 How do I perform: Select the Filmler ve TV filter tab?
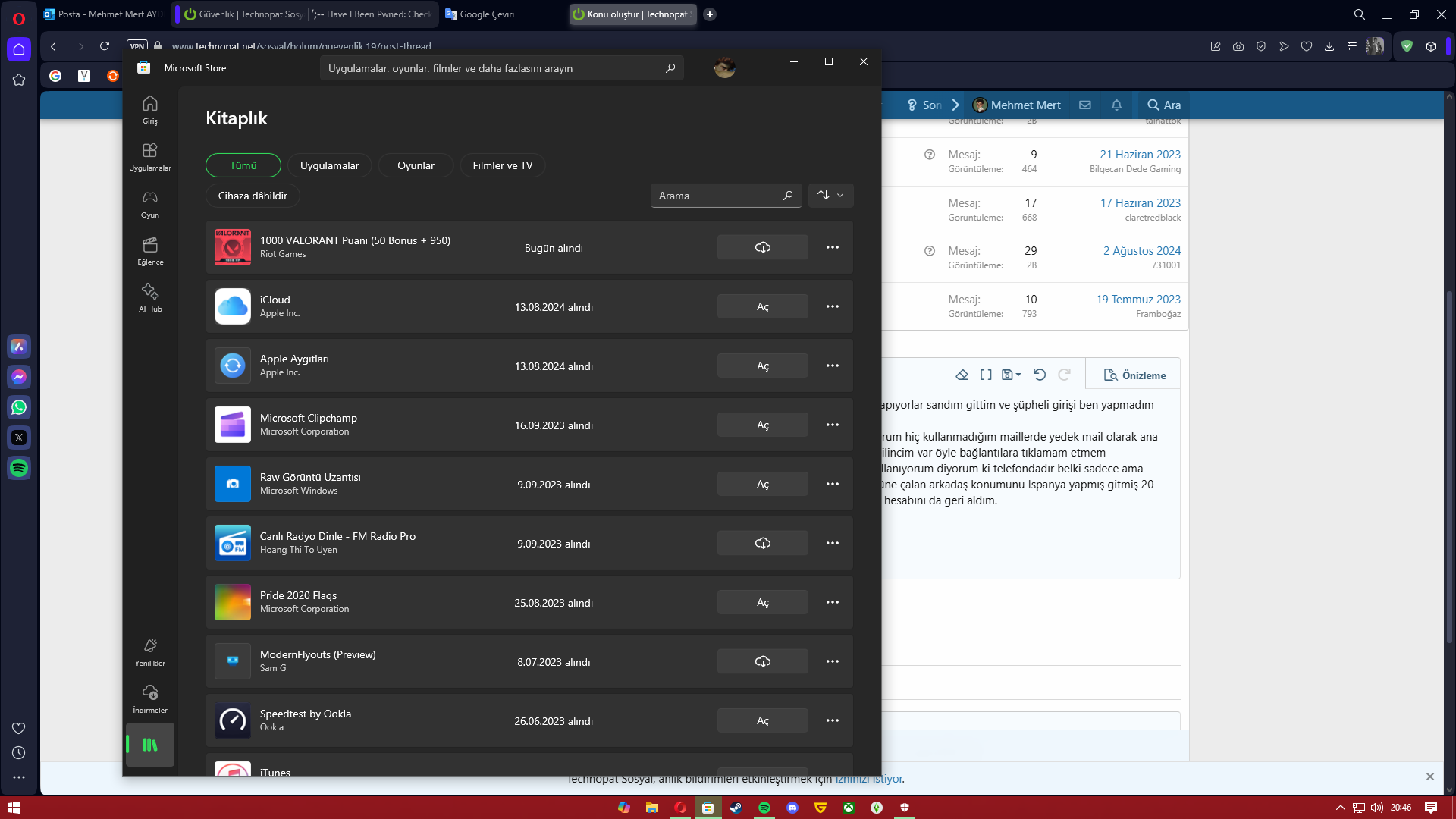[502, 165]
